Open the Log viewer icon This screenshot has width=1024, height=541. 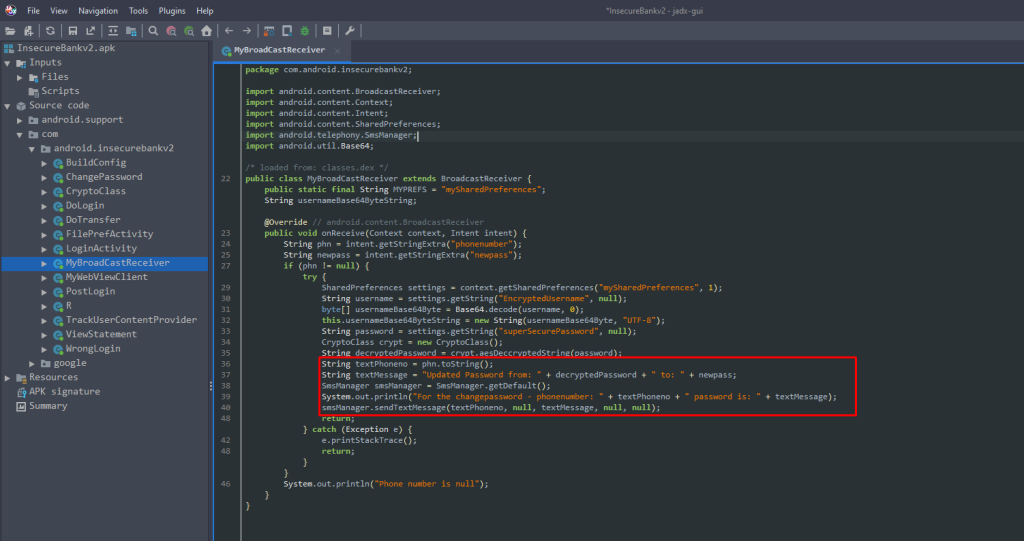pos(327,31)
